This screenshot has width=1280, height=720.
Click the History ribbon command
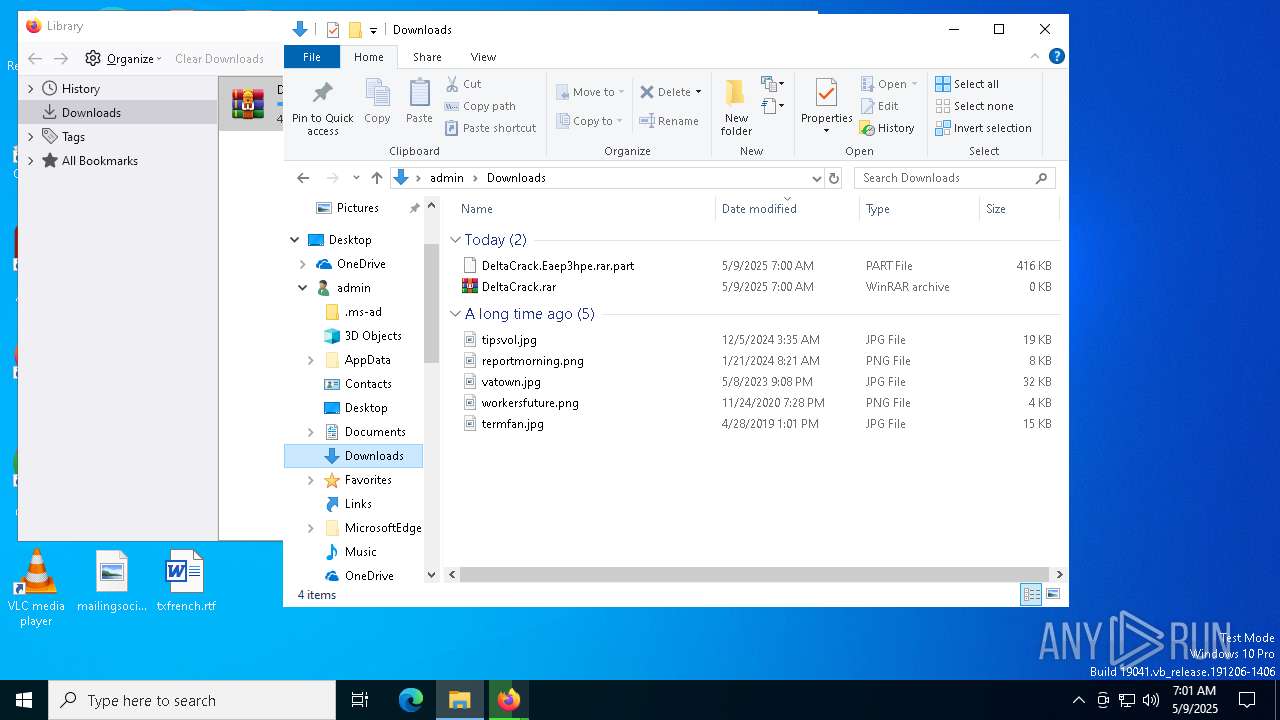click(887, 128)
